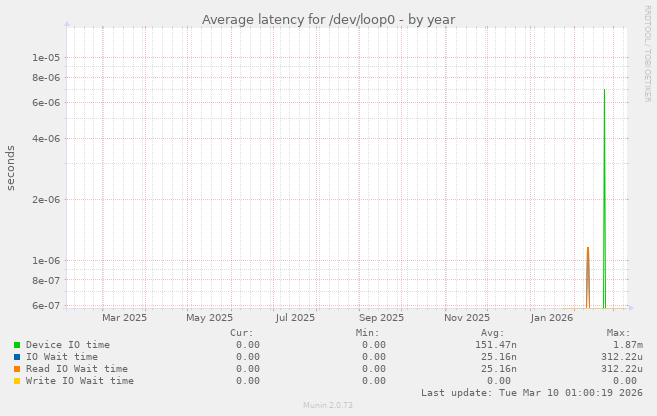Click the orange Read IO Wait spike

(588, 278)
